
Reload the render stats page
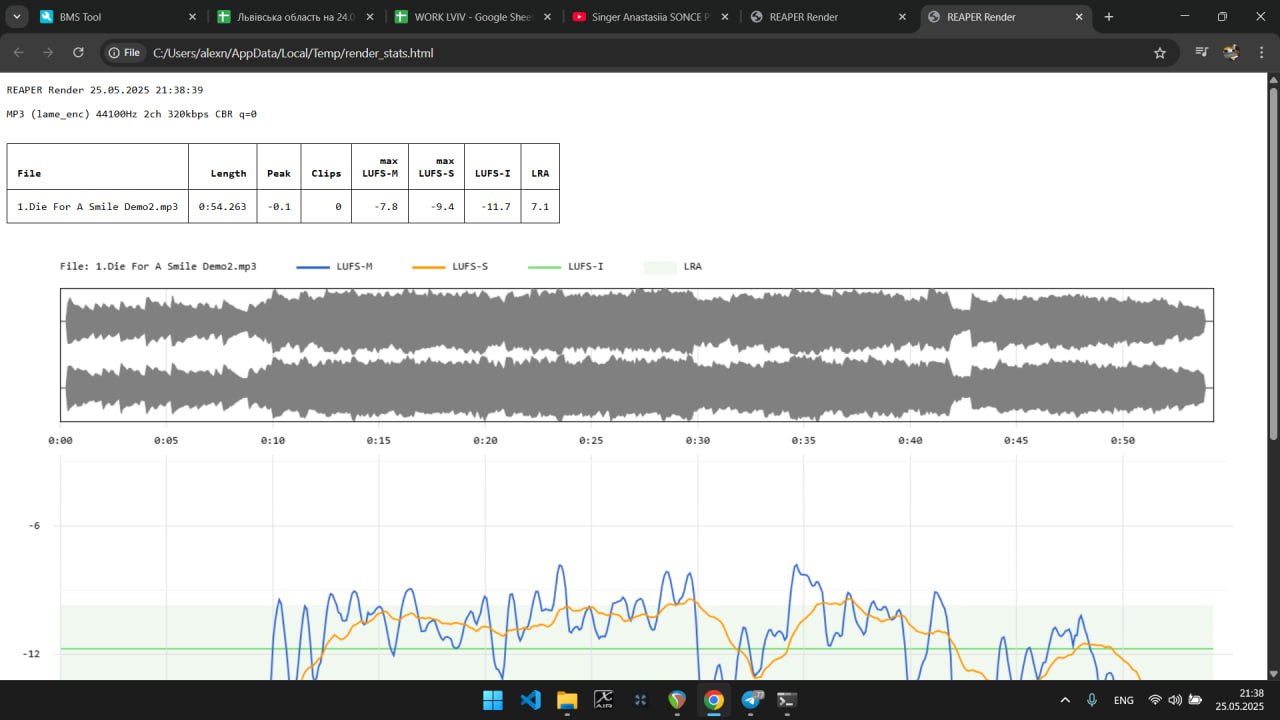pyautogui.click(x=78, y=53)
